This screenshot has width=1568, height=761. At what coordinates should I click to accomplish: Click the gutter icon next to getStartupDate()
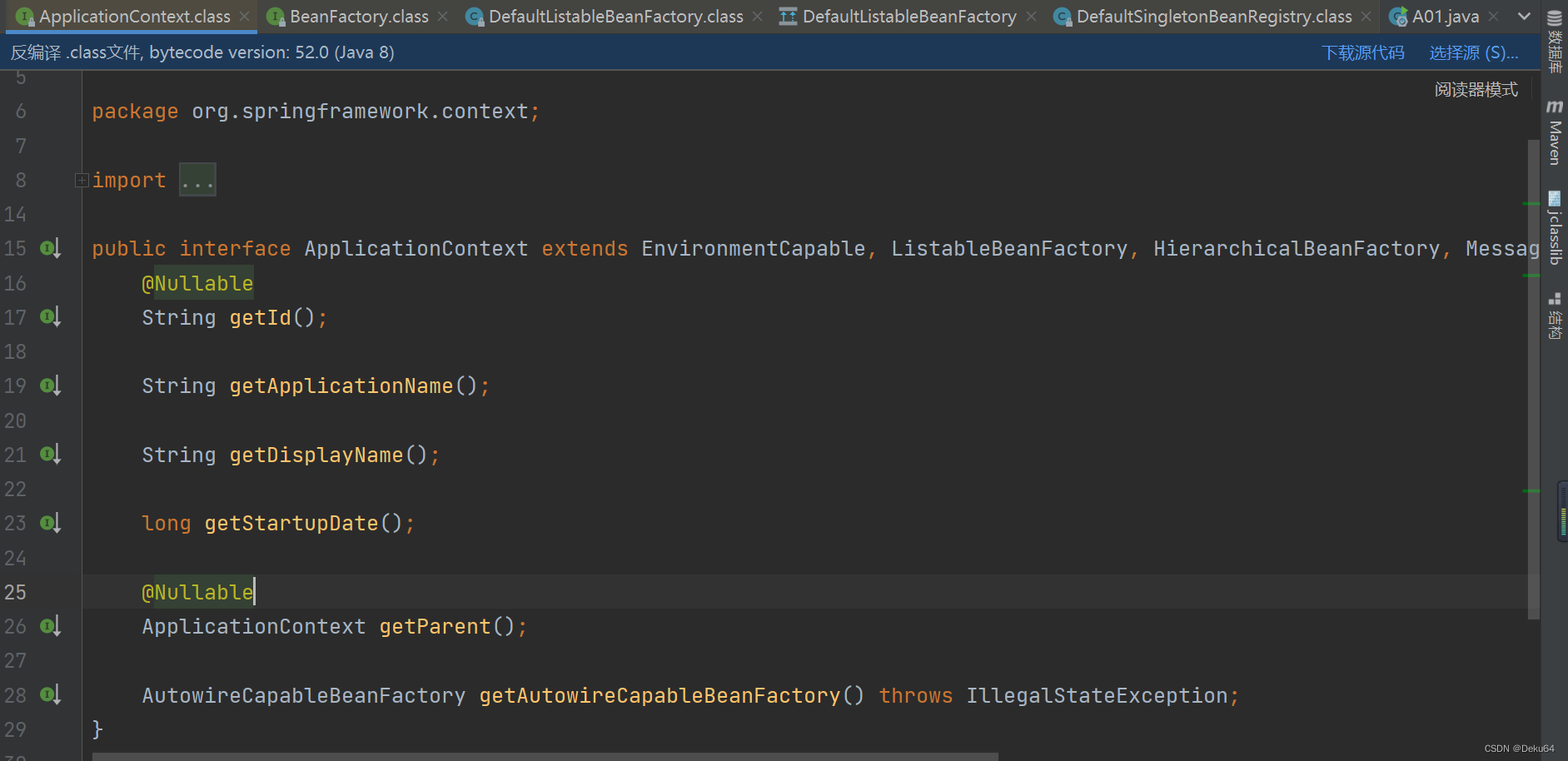pyautogui.click(x=50, y=522)
